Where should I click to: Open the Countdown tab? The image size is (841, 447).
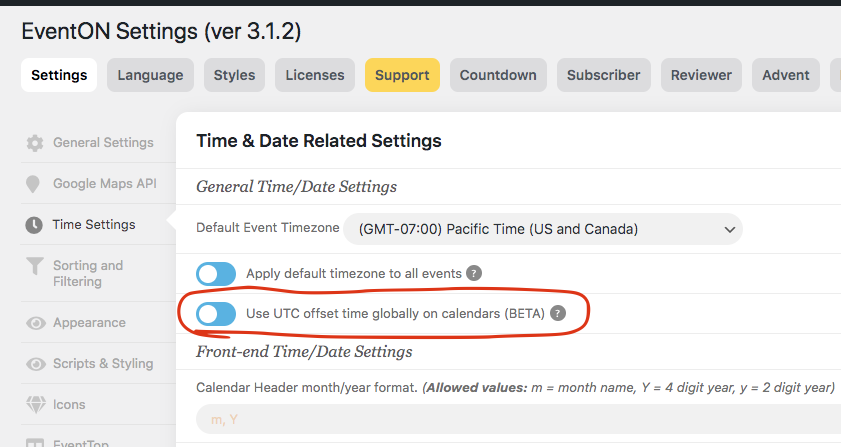[x=498, y=75]
